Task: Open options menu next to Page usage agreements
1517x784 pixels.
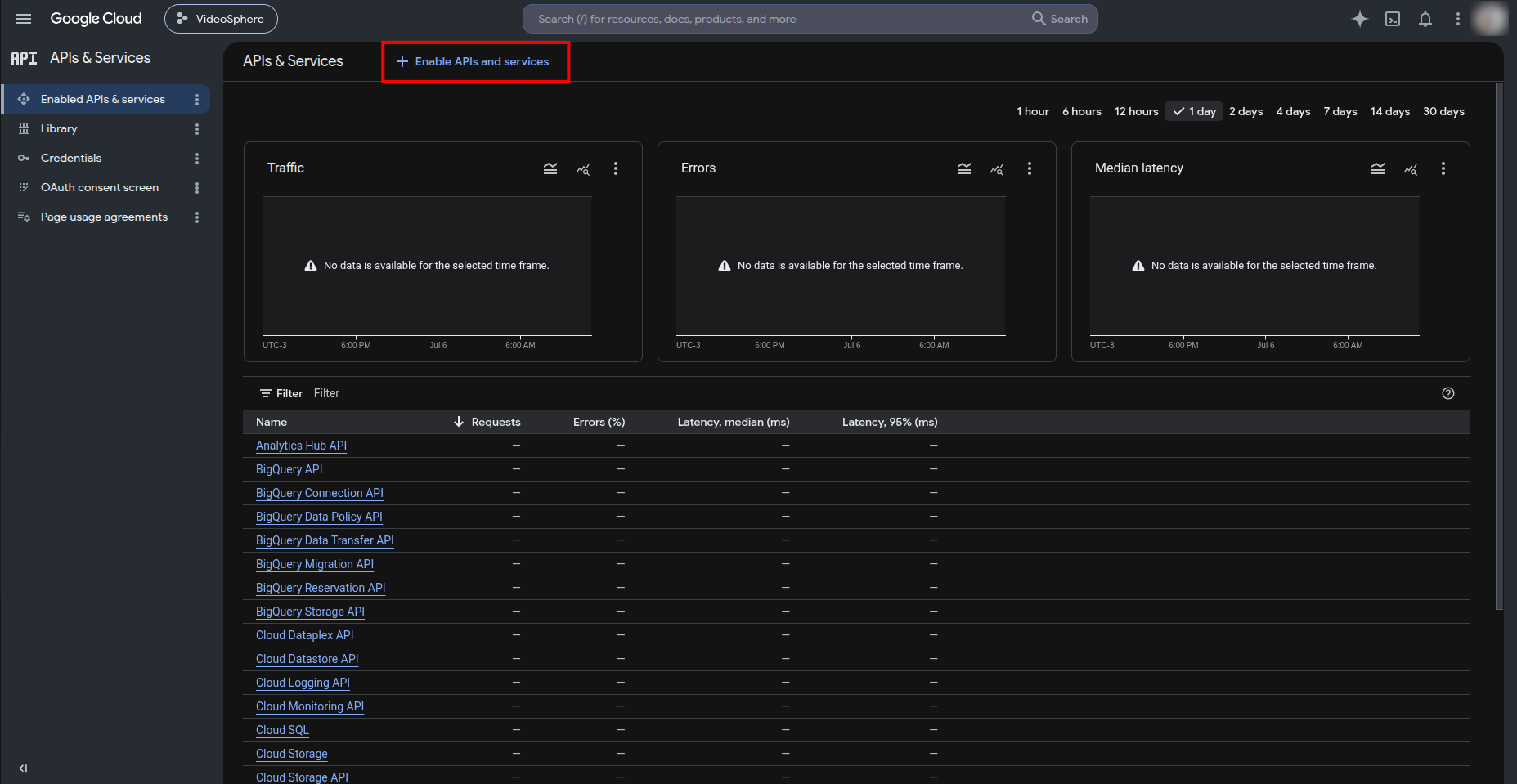Action: pyautogui.click(x=197, y=217)
